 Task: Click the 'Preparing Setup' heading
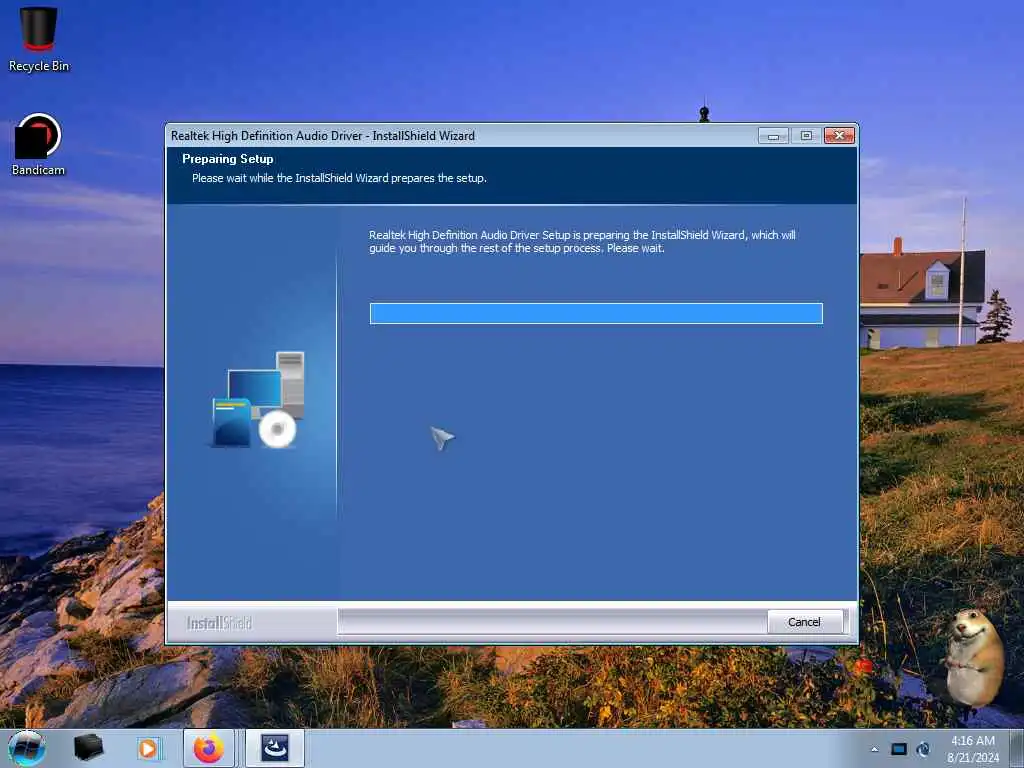point(228,159)
